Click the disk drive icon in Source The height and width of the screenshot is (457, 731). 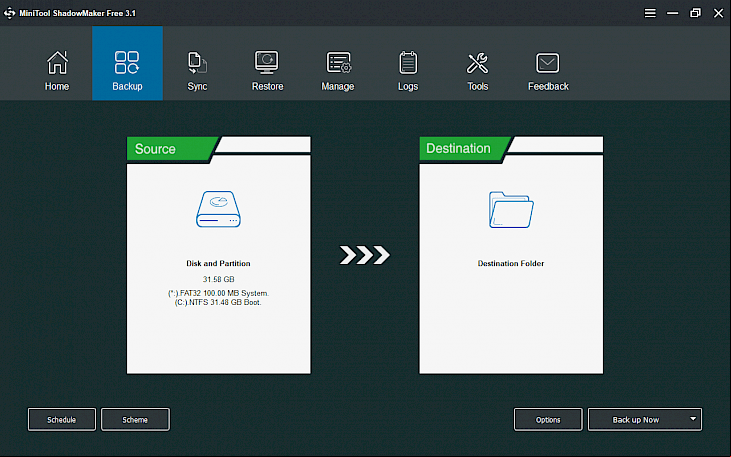218,209
